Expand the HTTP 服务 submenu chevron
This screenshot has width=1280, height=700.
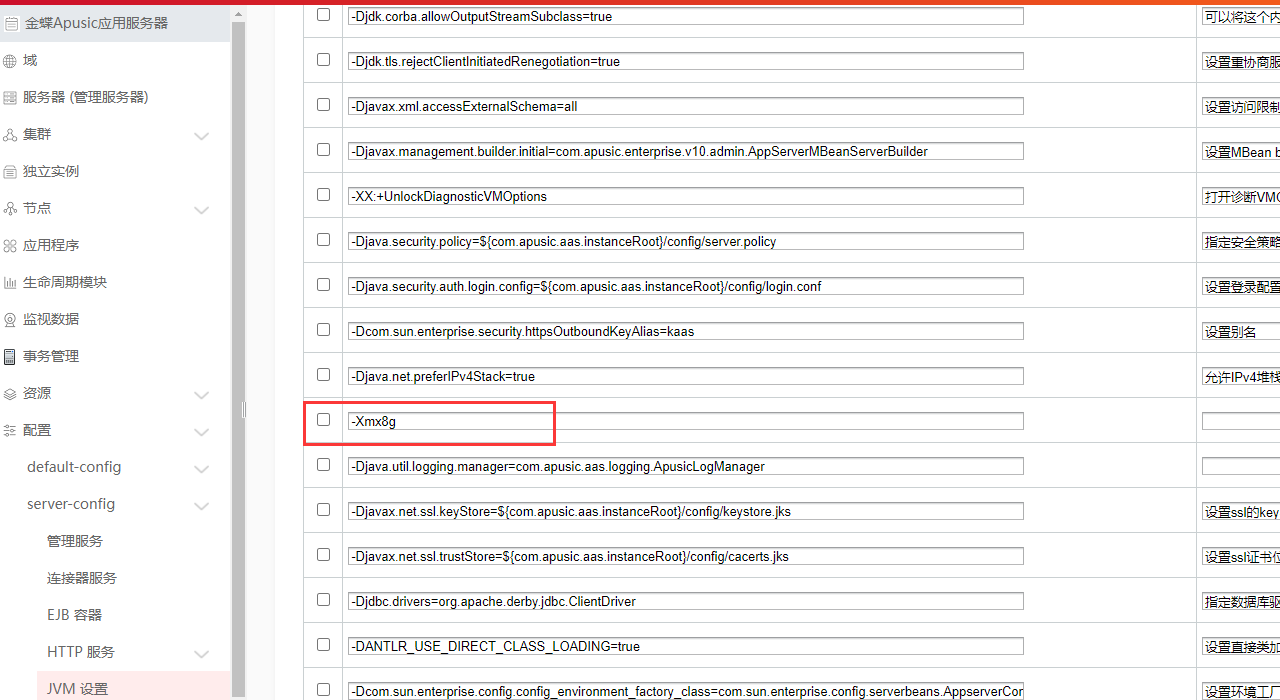click(x=201, y=654)
